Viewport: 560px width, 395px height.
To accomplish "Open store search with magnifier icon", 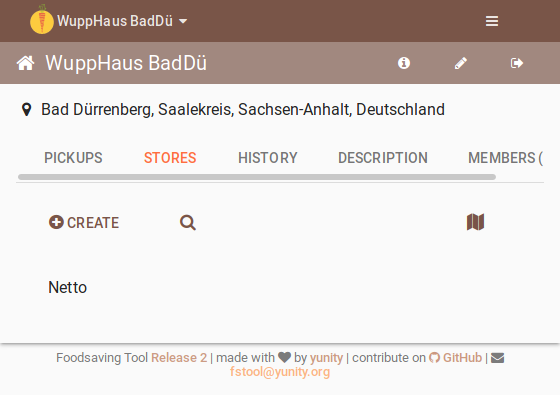I will 188,222.
